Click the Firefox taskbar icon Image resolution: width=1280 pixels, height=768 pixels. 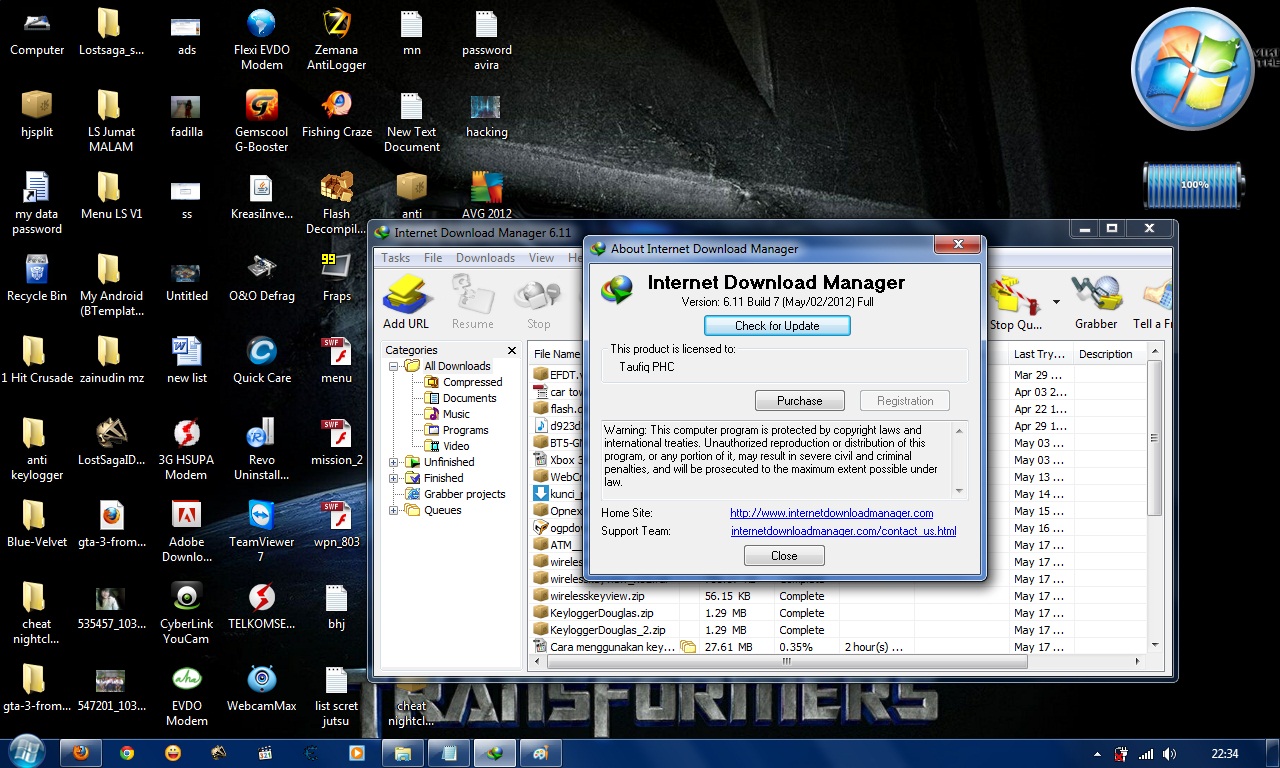point(81,753)
